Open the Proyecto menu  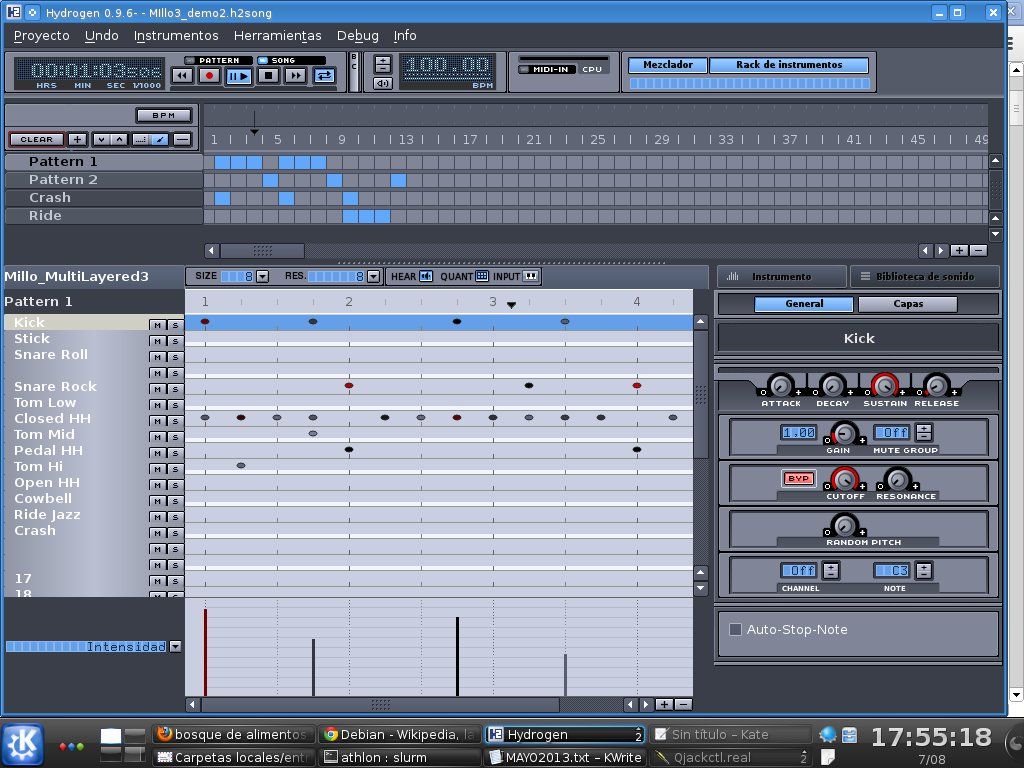42,36
